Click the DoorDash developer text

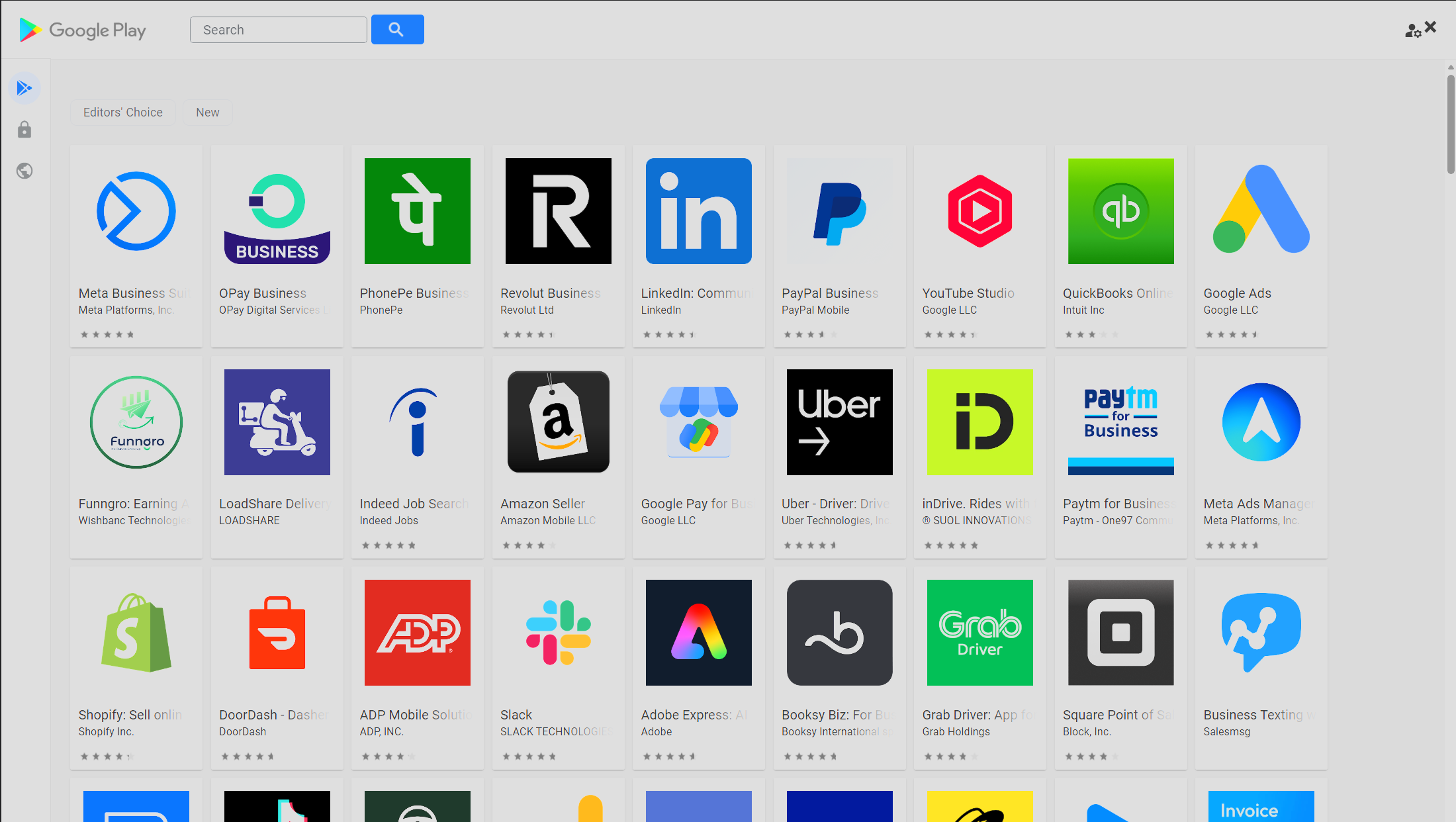[243, 731]
